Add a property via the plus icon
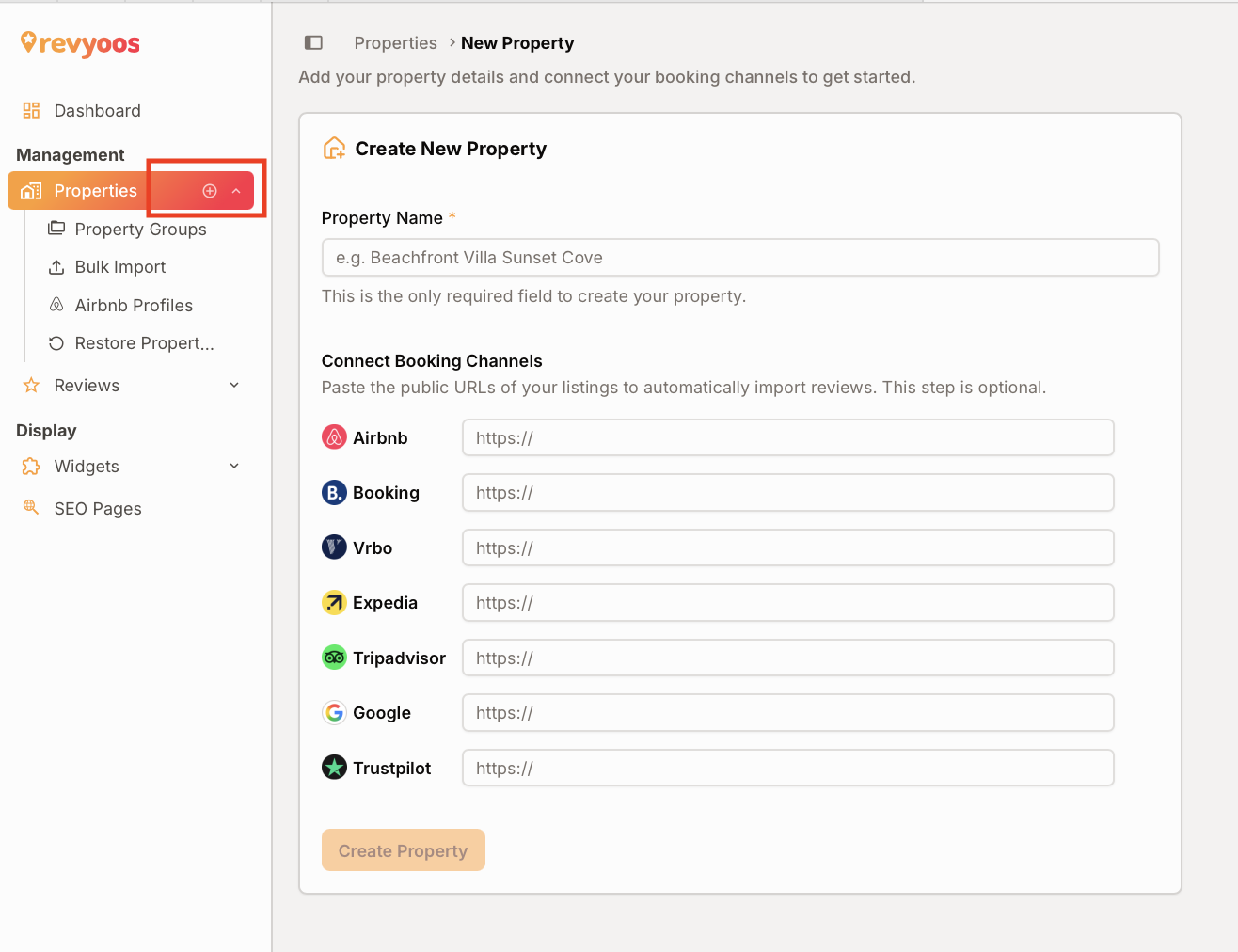Image resolution: width=1238 pixels, height=952 pixels. 210,191
